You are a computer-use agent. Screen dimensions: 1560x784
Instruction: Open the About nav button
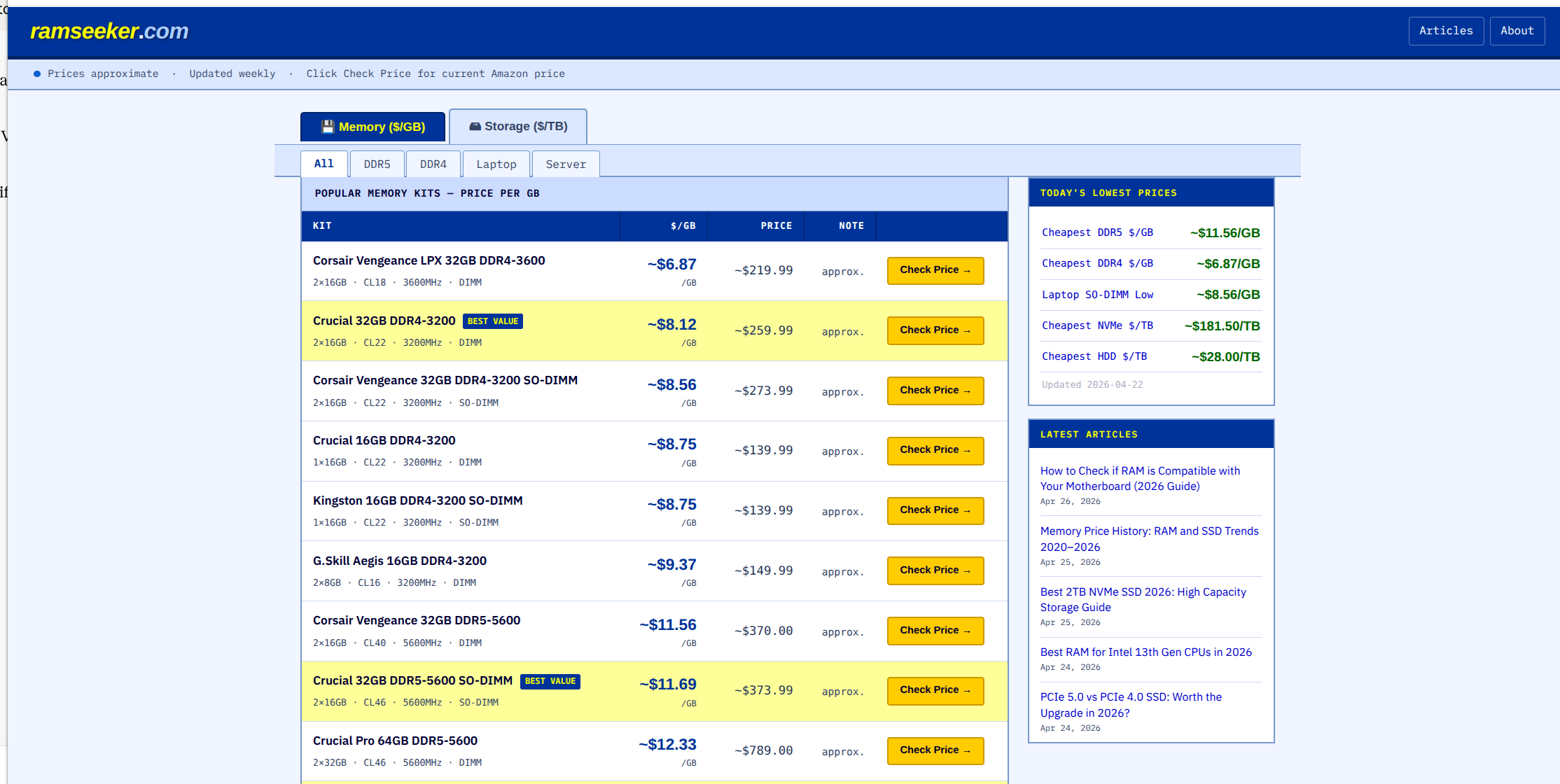(1517, 31)
